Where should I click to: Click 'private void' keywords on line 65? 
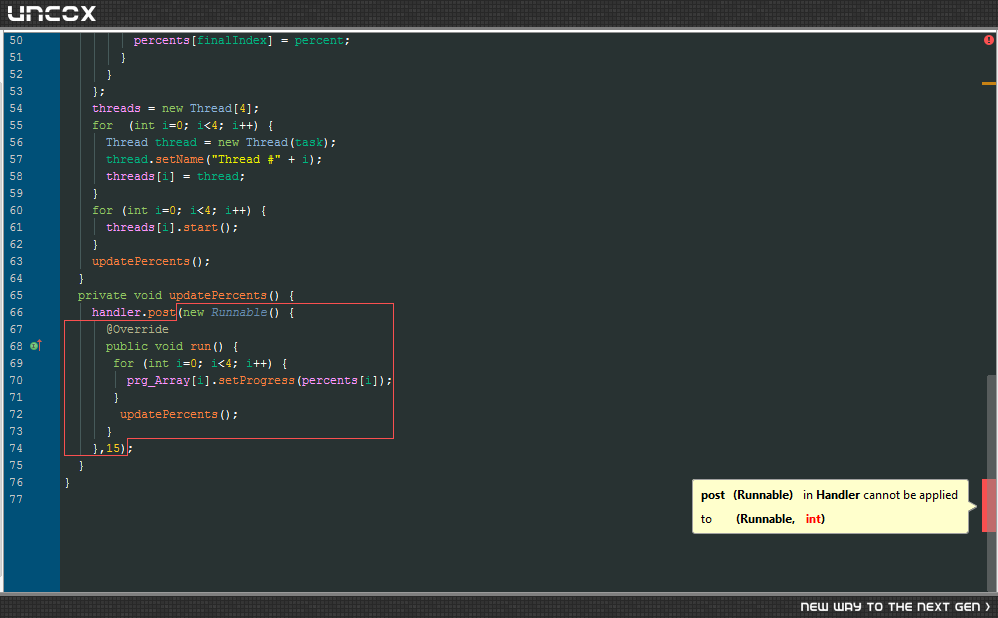click(120, 295)
